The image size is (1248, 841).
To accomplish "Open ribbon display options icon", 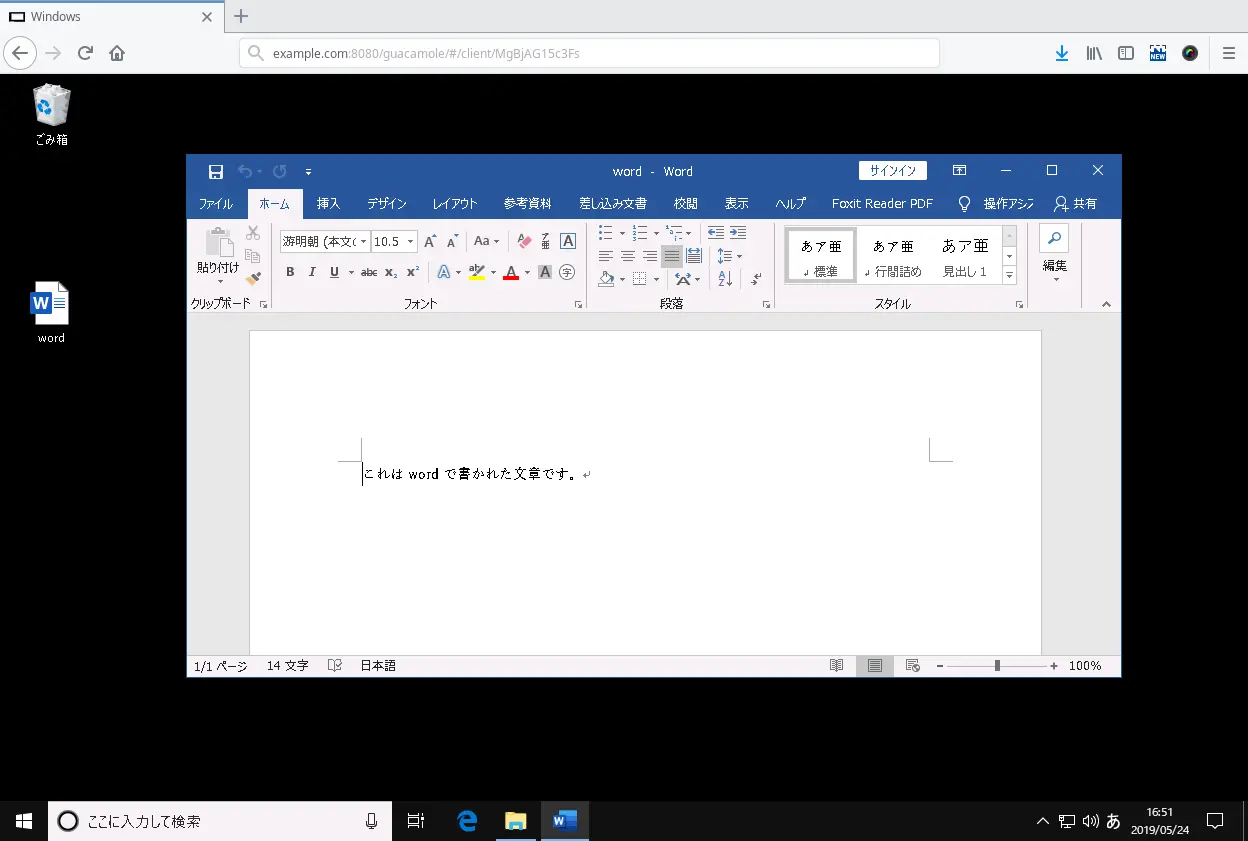I will coord(959,171).
